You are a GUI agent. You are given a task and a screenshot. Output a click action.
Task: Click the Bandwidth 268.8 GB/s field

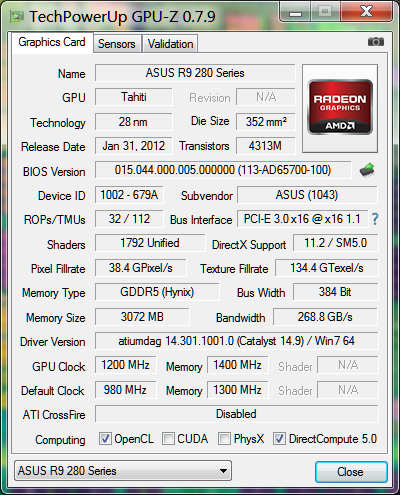click(x=325, y=317)
